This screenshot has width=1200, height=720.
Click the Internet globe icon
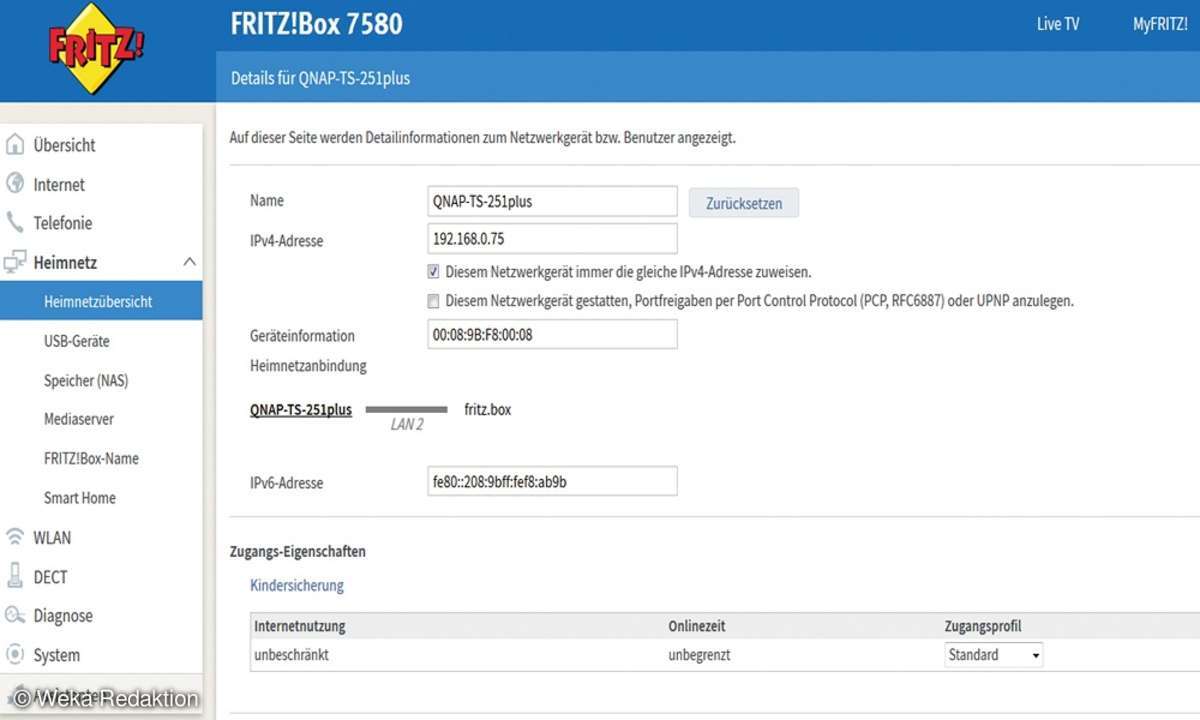15,184
